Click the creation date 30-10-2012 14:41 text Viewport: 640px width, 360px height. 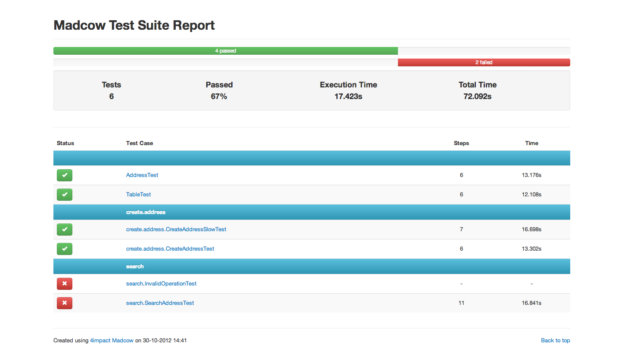click(164, 340)
